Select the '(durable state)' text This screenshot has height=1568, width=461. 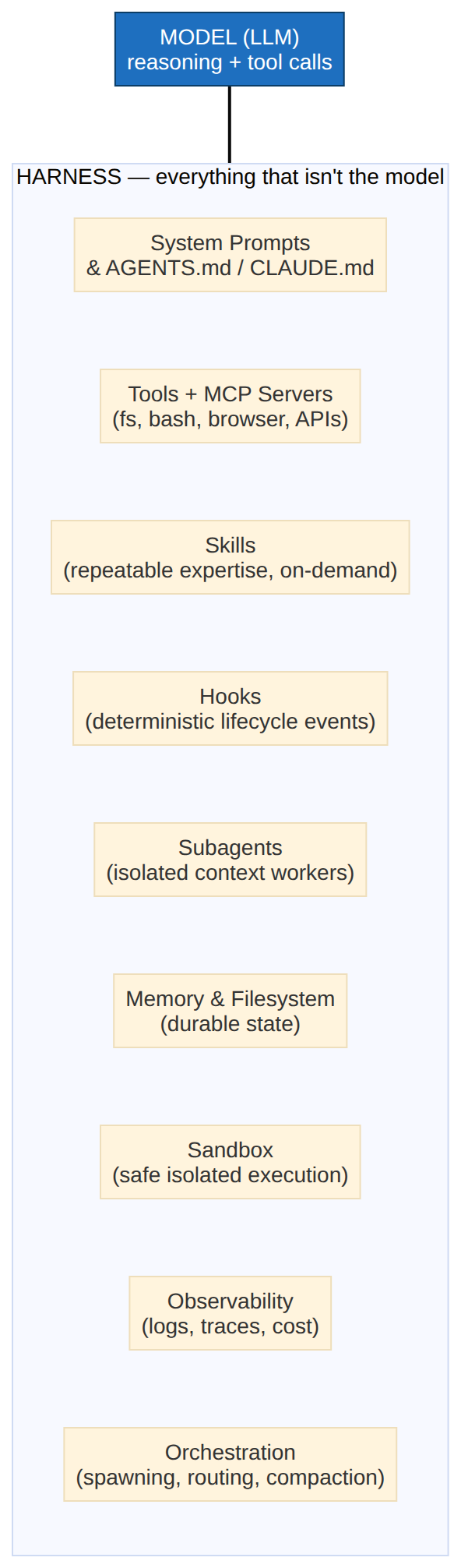click(x=230, y=1024)
